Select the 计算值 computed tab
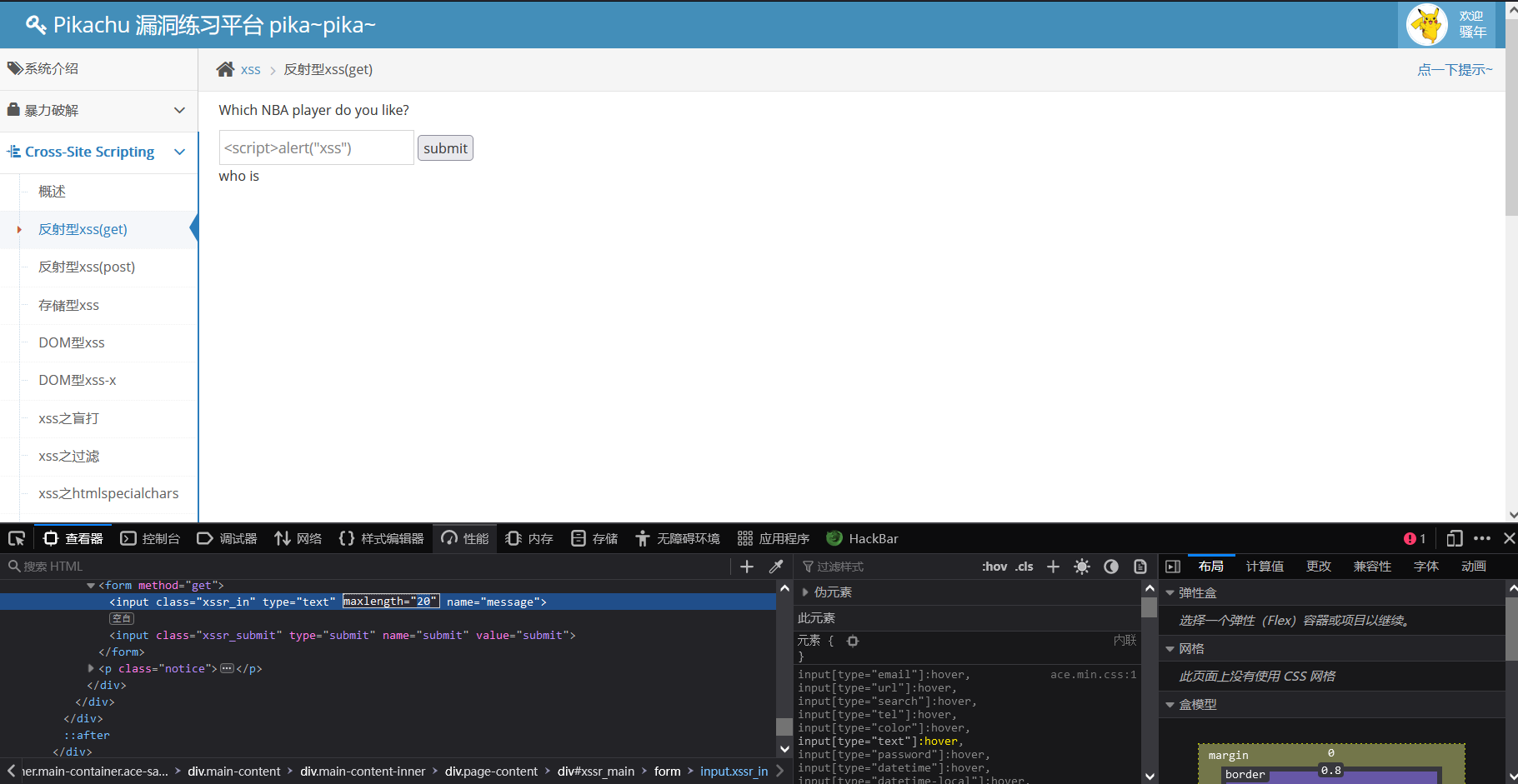This screenshot has width=1518, height=784. (x=1265, y=567)
